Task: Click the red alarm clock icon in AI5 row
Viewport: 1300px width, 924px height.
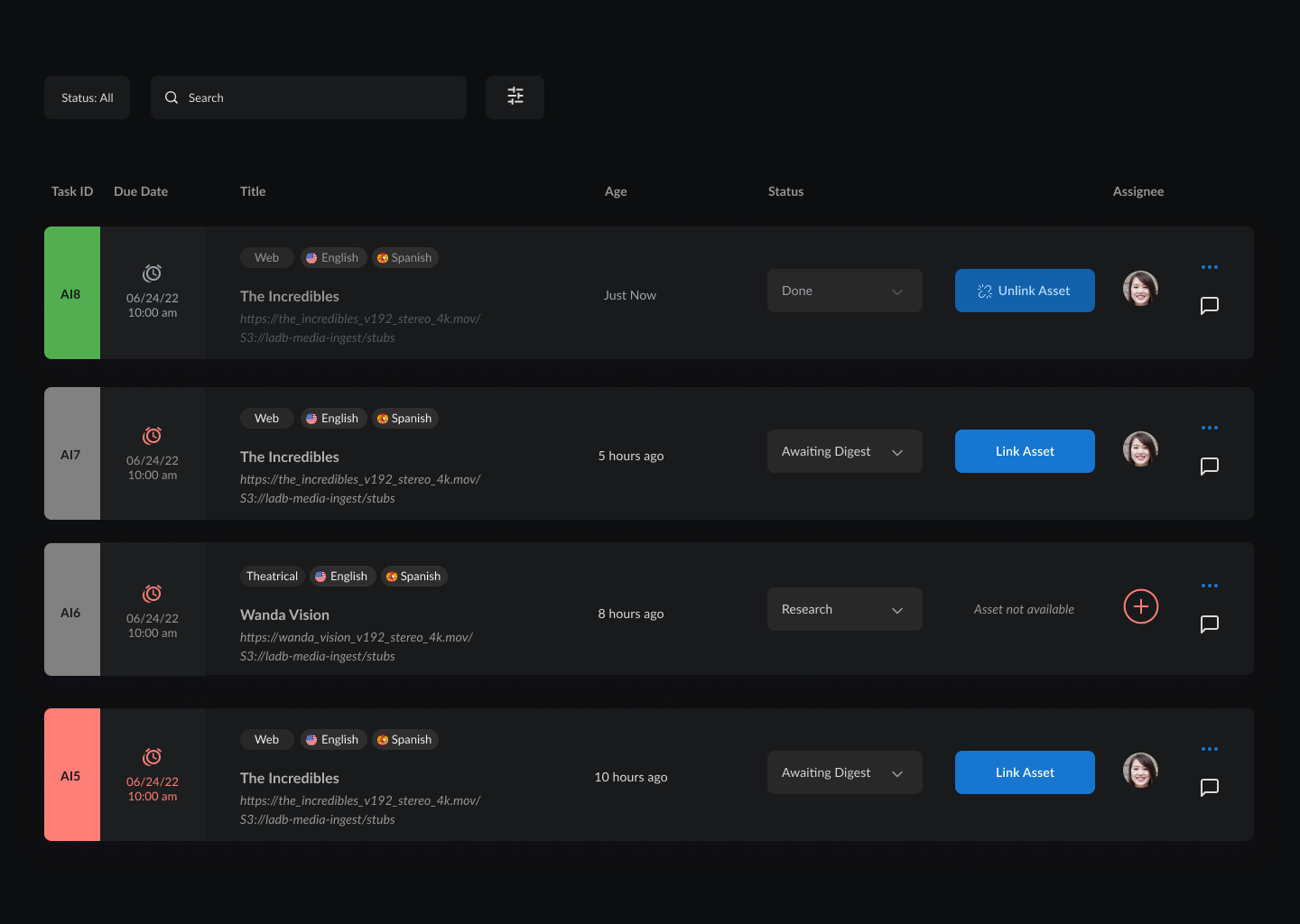Action: [153, 757]
